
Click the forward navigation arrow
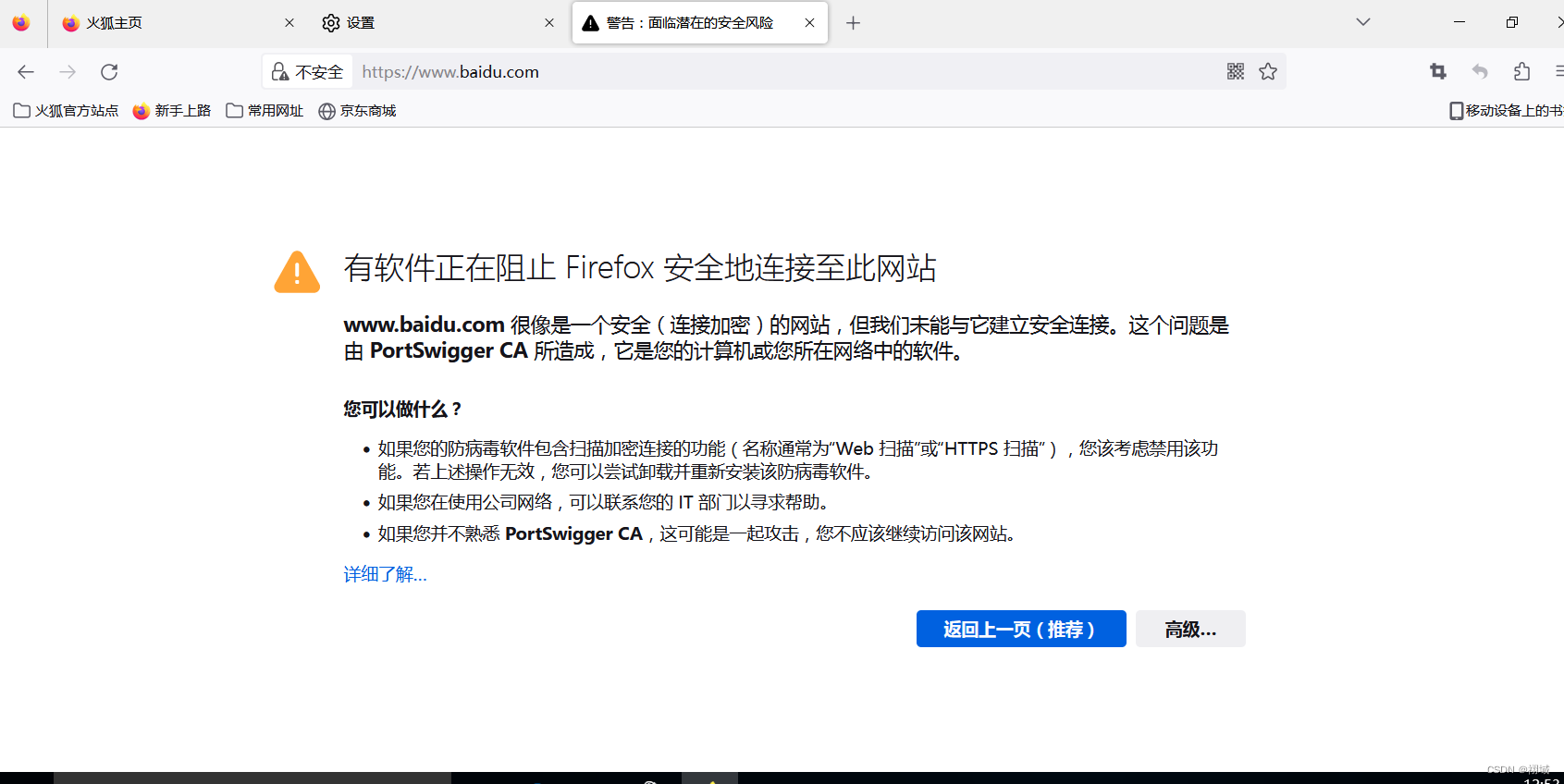(x=68, y=72)
